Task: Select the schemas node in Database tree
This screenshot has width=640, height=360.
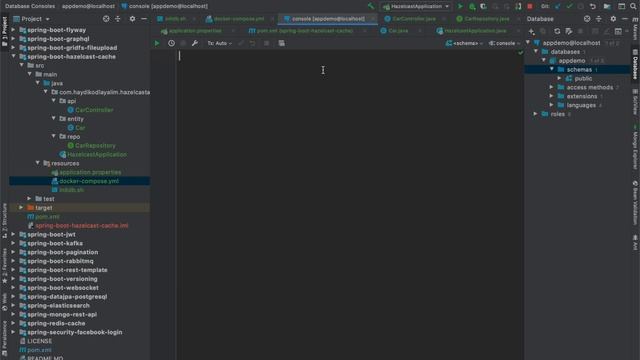Action: click(578, 69)
